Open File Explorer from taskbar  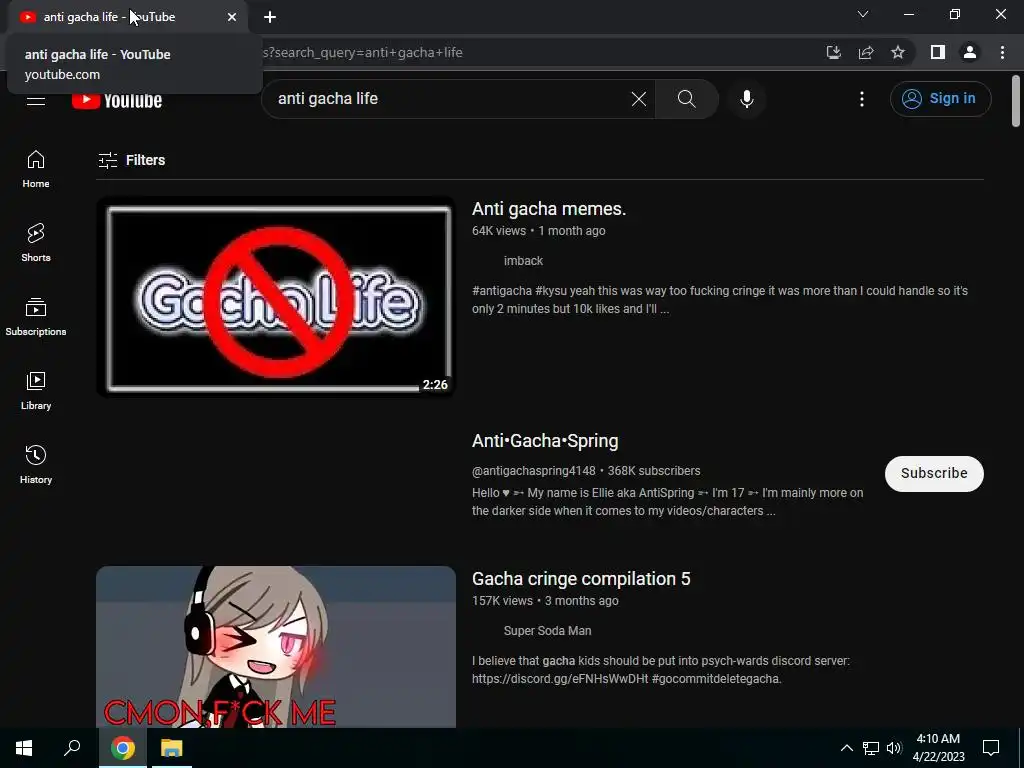(172, 748)
